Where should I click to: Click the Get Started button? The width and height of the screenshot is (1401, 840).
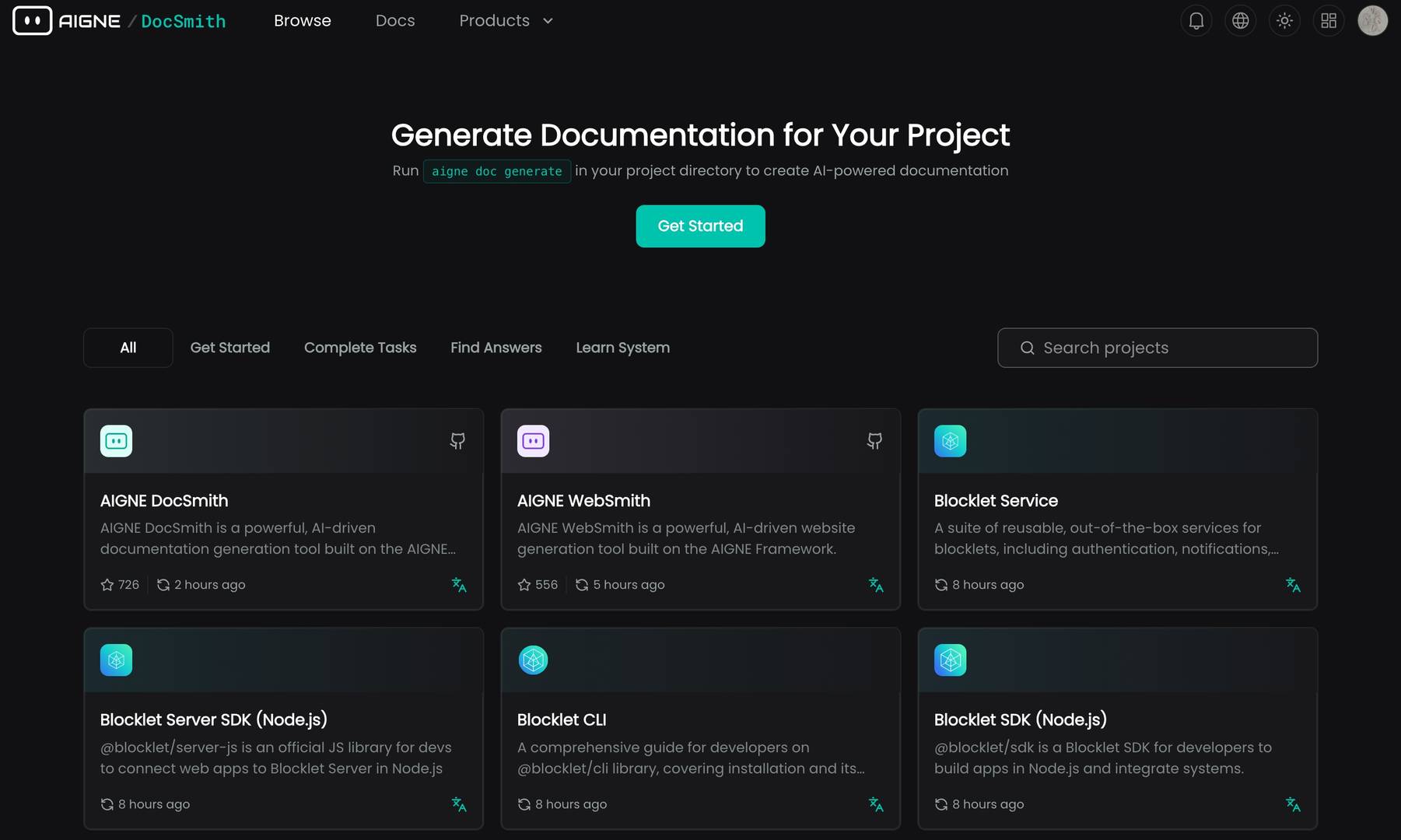(699, 226)
